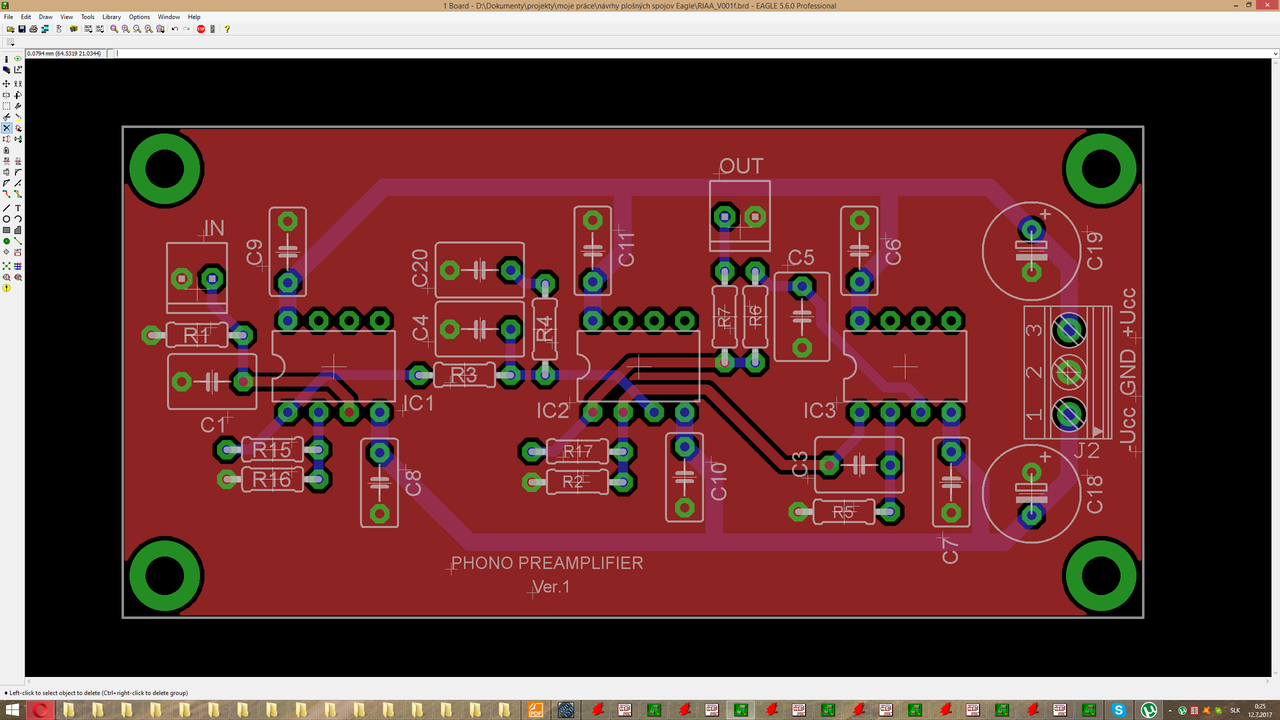Open the Errors list icon

coord(7,288)
